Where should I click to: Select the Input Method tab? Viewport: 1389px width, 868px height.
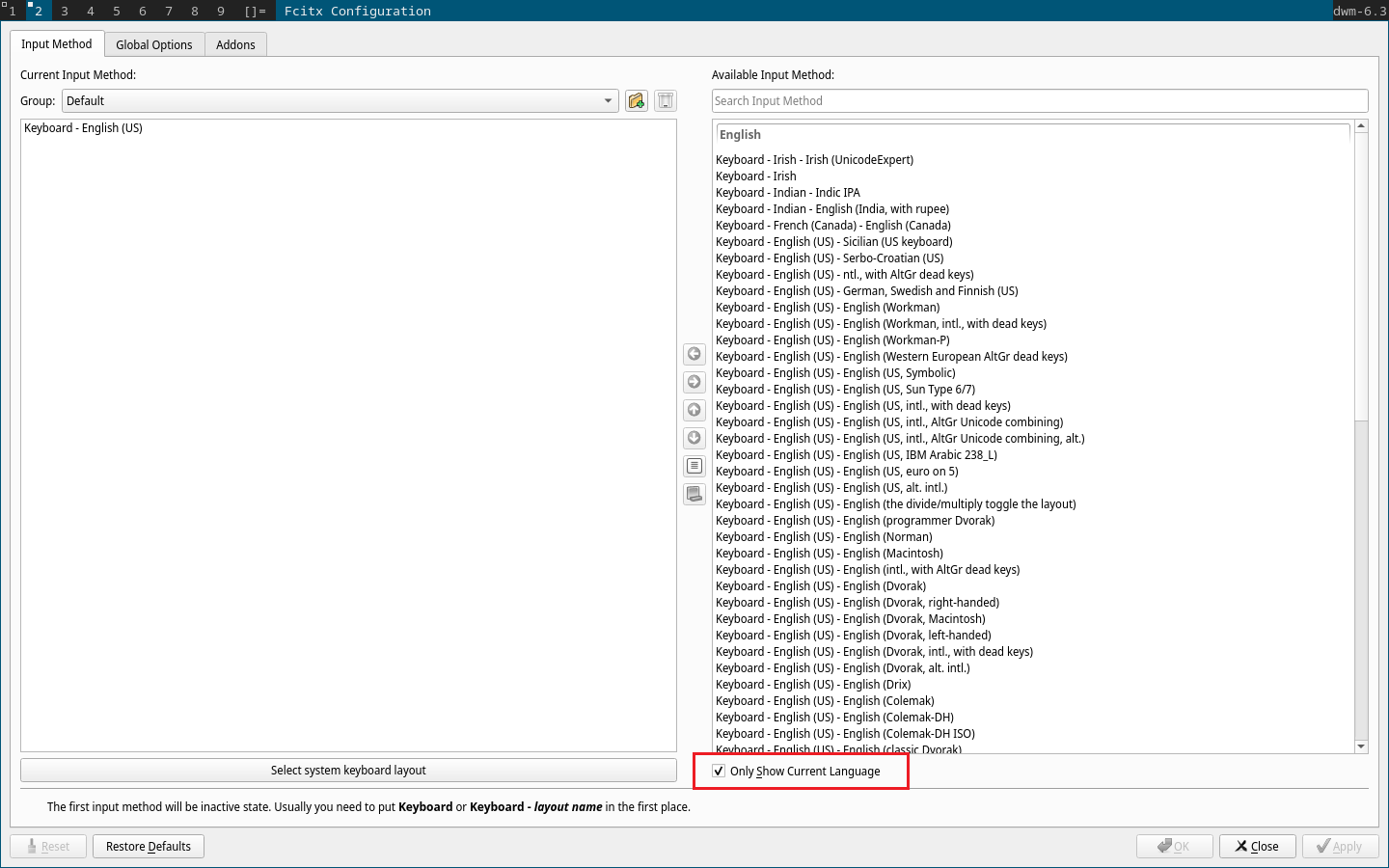pos(57,44)
